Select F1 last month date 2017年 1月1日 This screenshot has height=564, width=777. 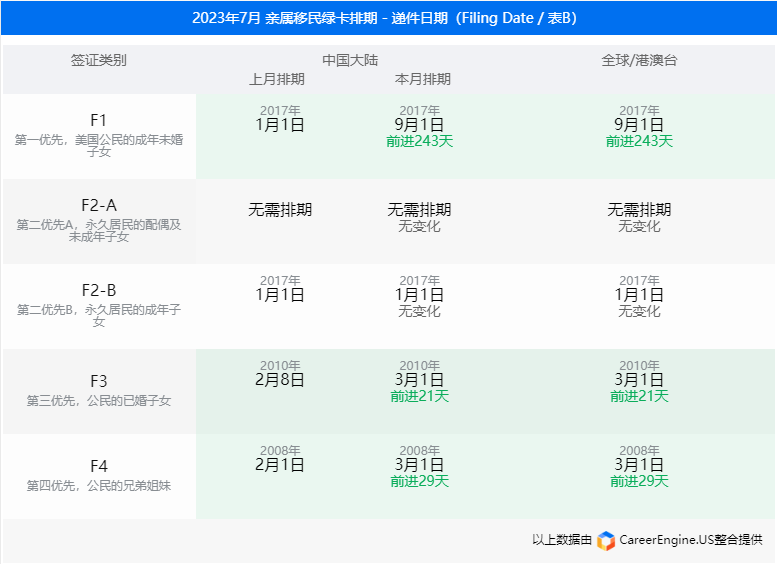(x=280, y=118)
